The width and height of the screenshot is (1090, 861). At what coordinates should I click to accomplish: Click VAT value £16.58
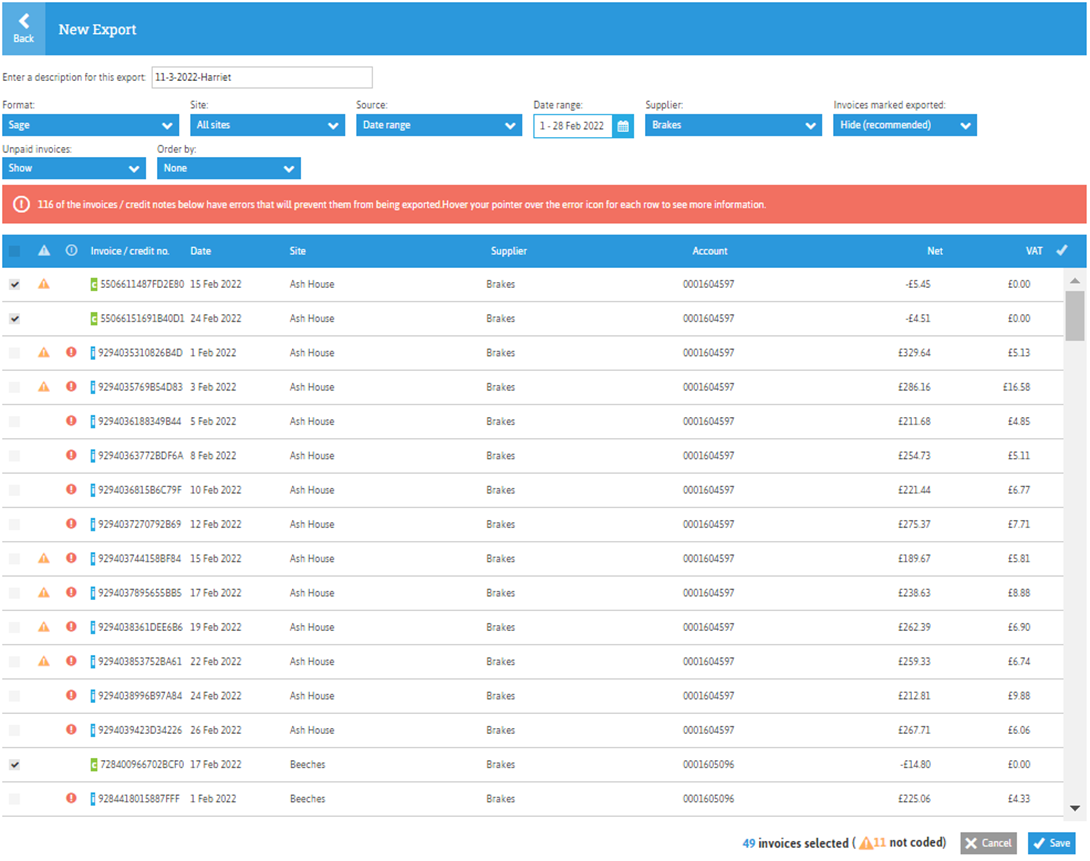pyautogui.click(x=1016, y=387)
